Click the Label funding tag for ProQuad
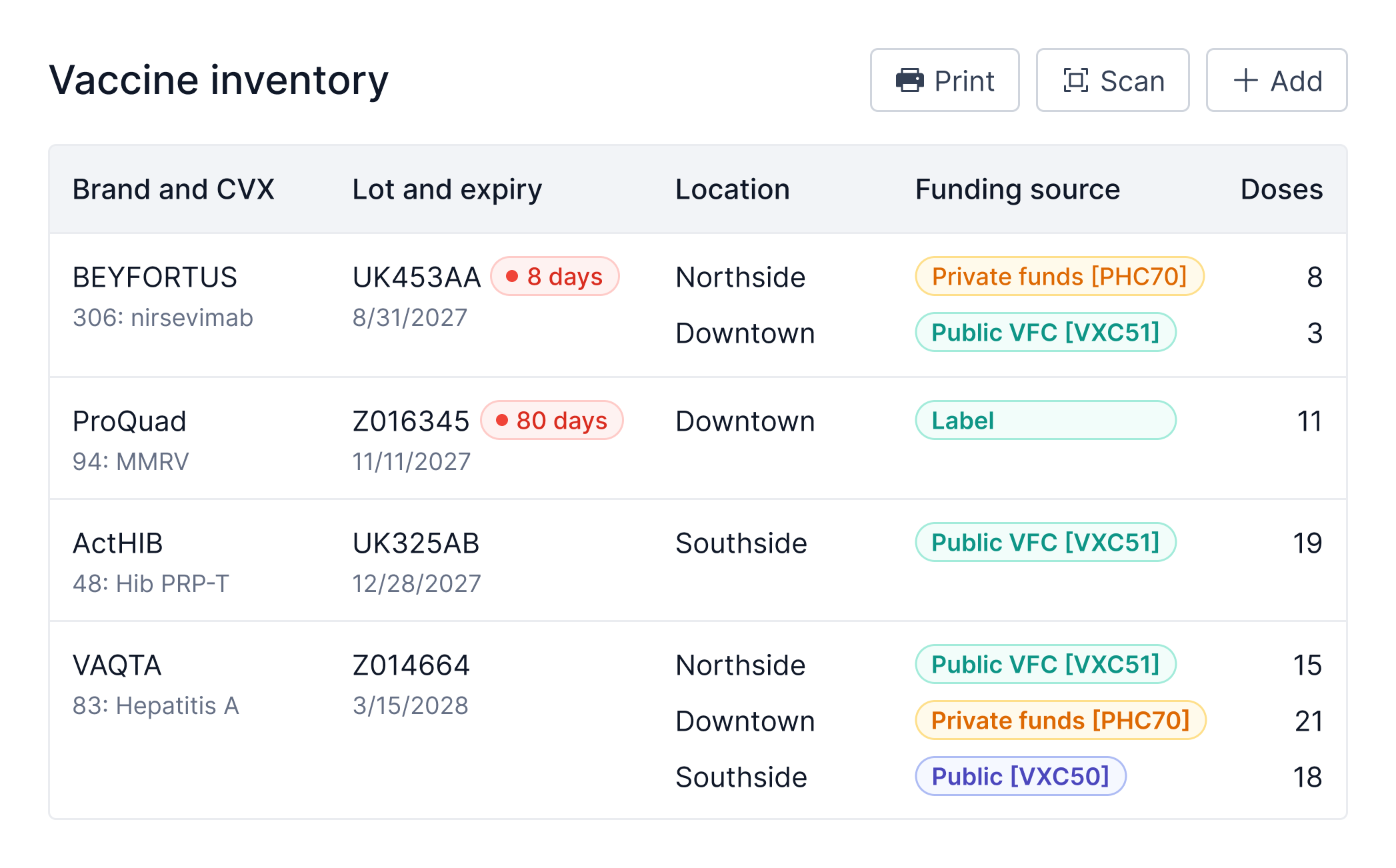This screenshot has height=868, width=1396. coord(1045,421)
